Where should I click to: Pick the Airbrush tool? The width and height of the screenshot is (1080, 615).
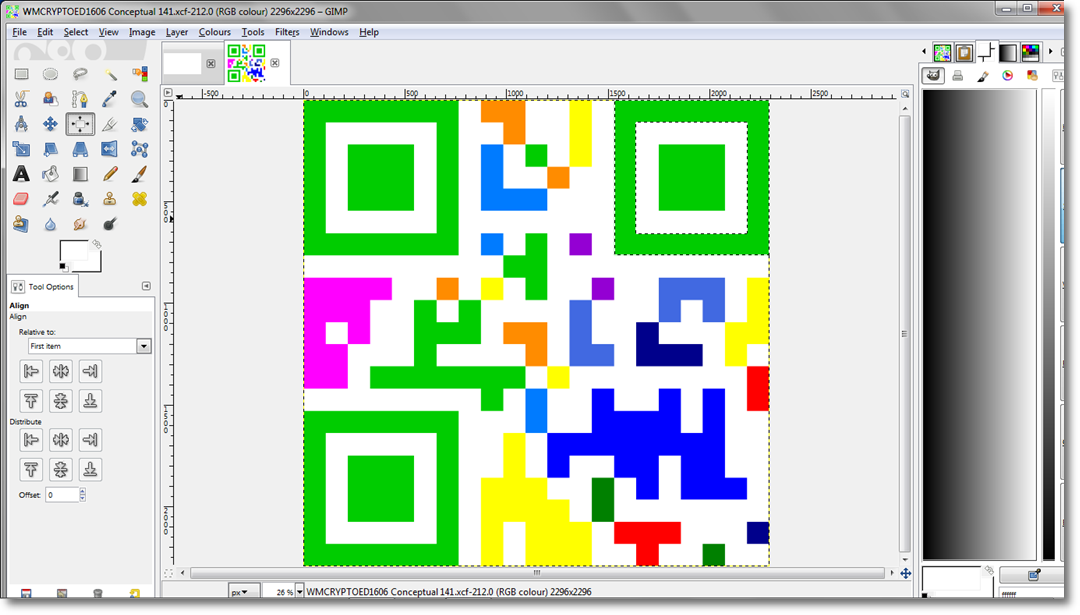tap(50, 199)
